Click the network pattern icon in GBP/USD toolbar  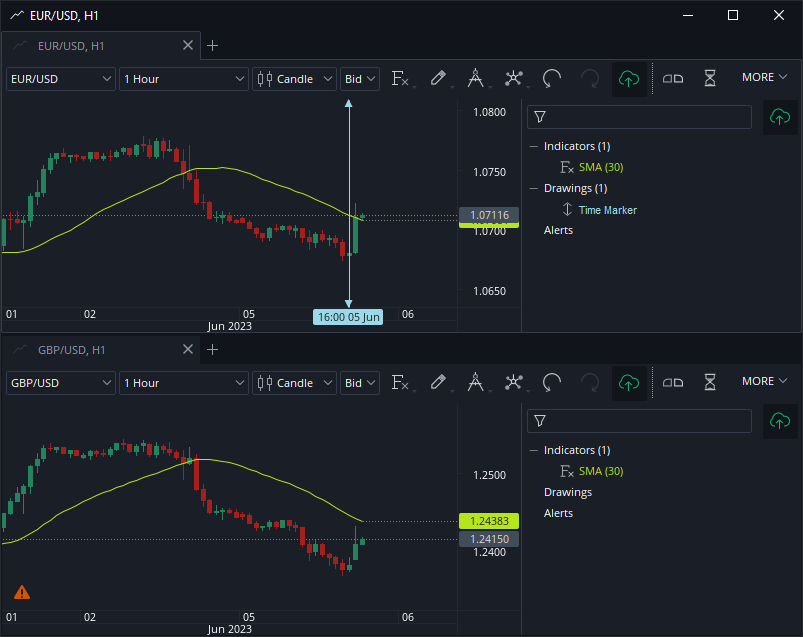click(x=514, y=382)
